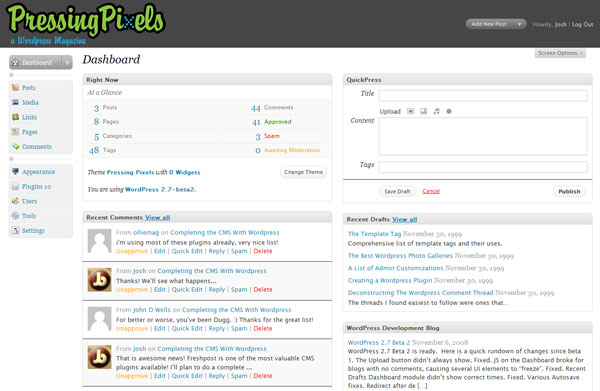Click the QuickPress Title input field
Screen dimensions: 600x391
(483, 95)
